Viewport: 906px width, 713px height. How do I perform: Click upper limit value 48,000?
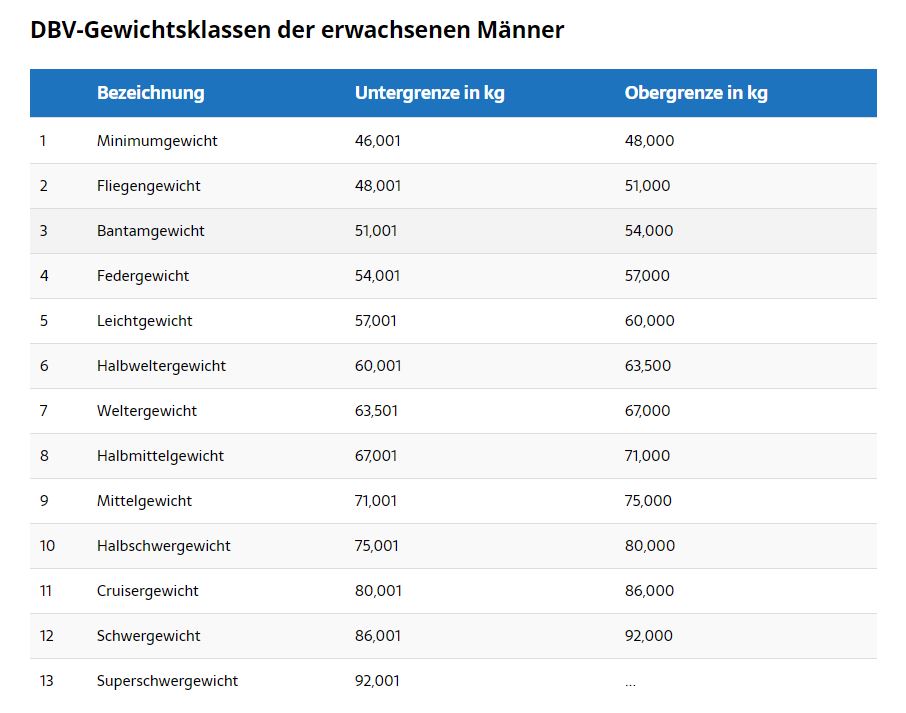[x=649, y=141]
